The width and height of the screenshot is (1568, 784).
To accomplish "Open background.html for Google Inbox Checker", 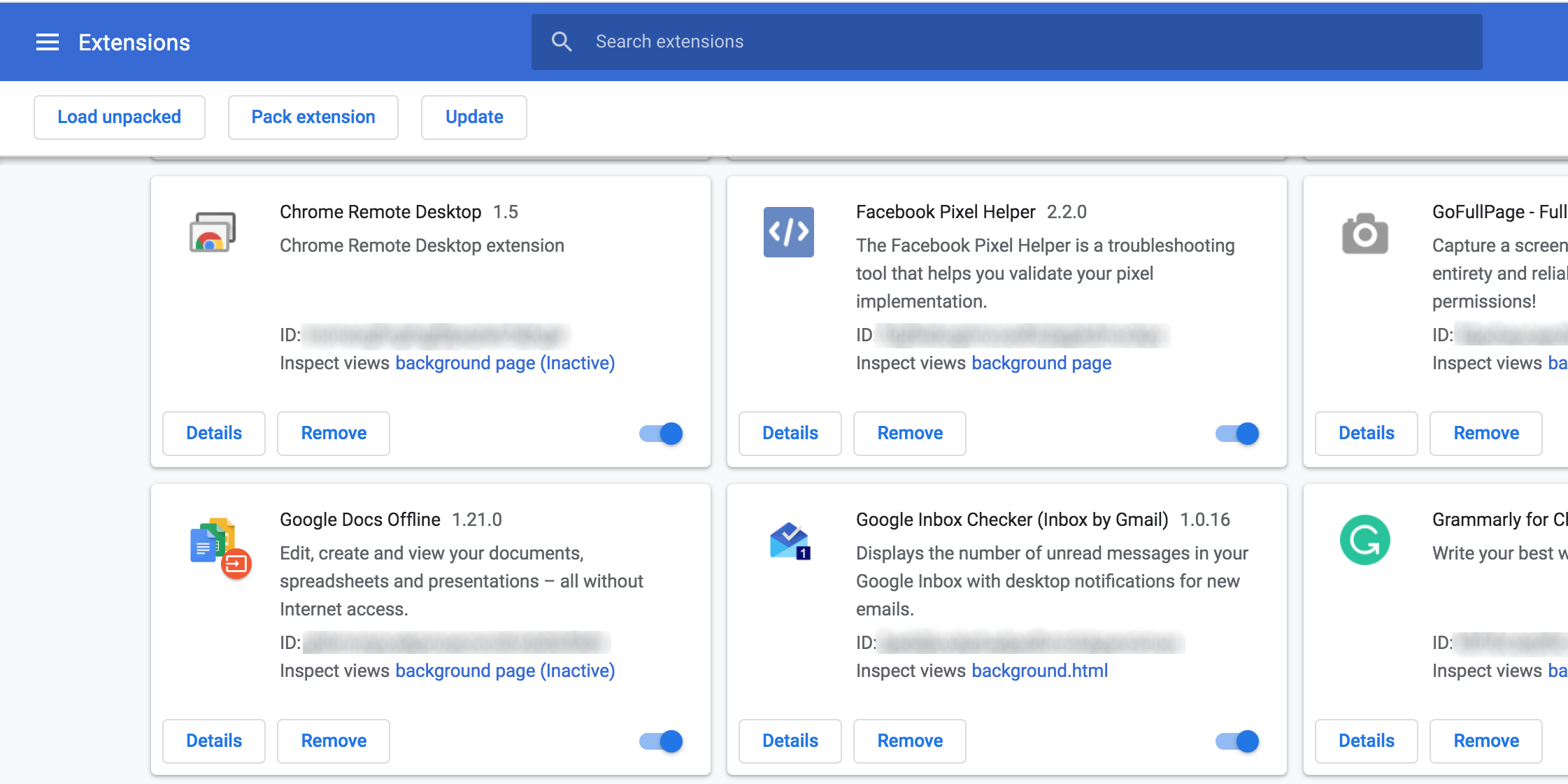I will pos(1039,670).
